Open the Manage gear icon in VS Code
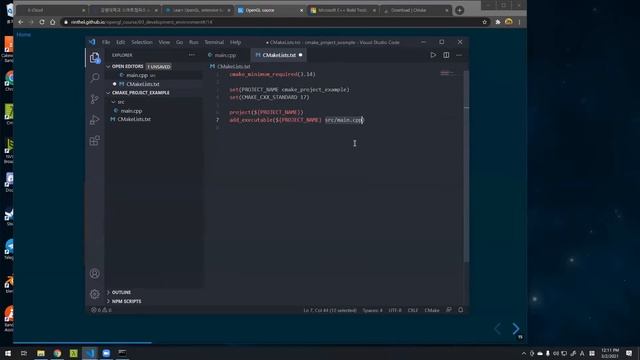Image resolution: width=640 pixels, height=360 pixels. tap(95, 294)
